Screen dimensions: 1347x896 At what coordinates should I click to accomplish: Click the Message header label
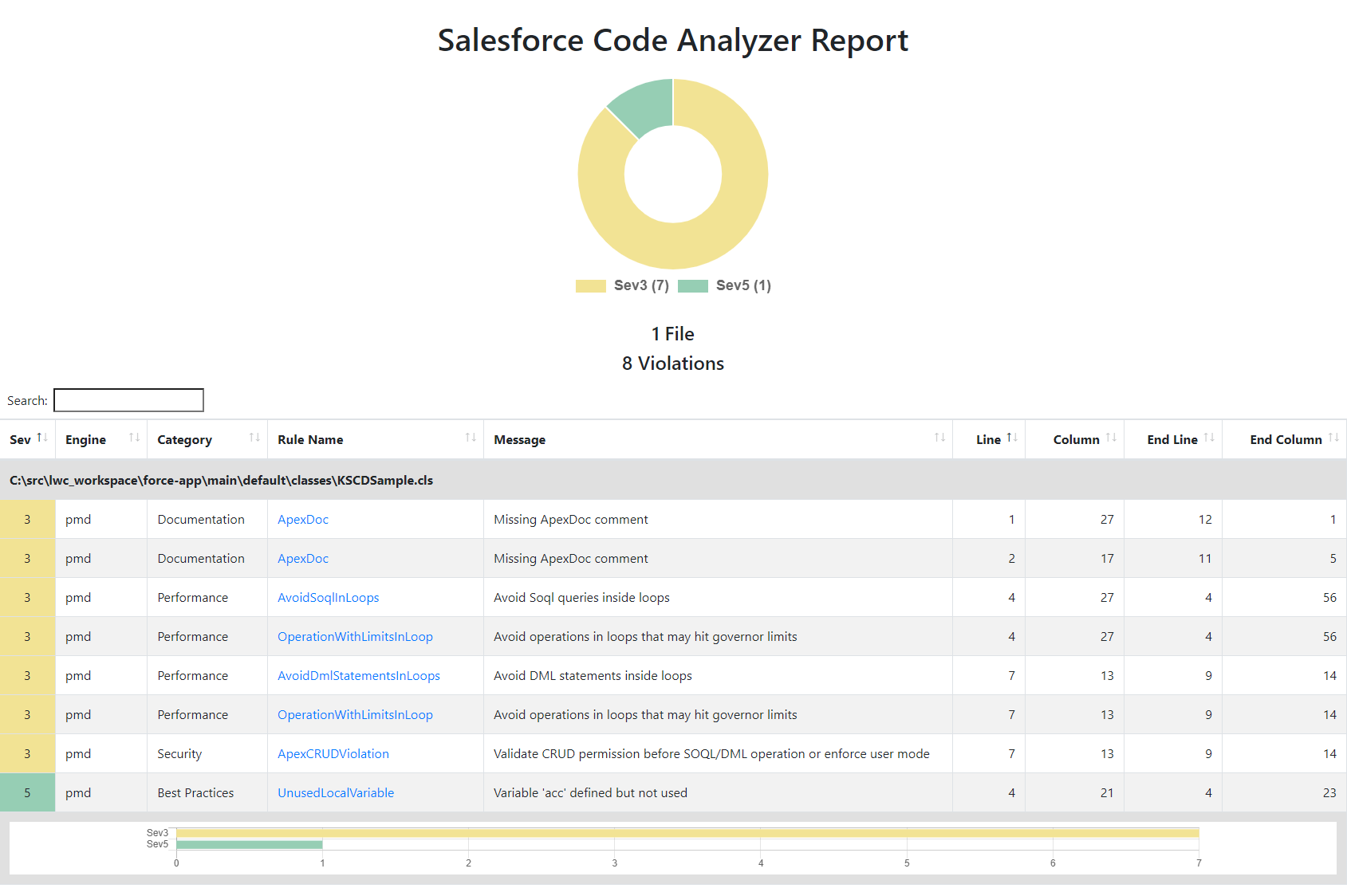coord(519,440)
